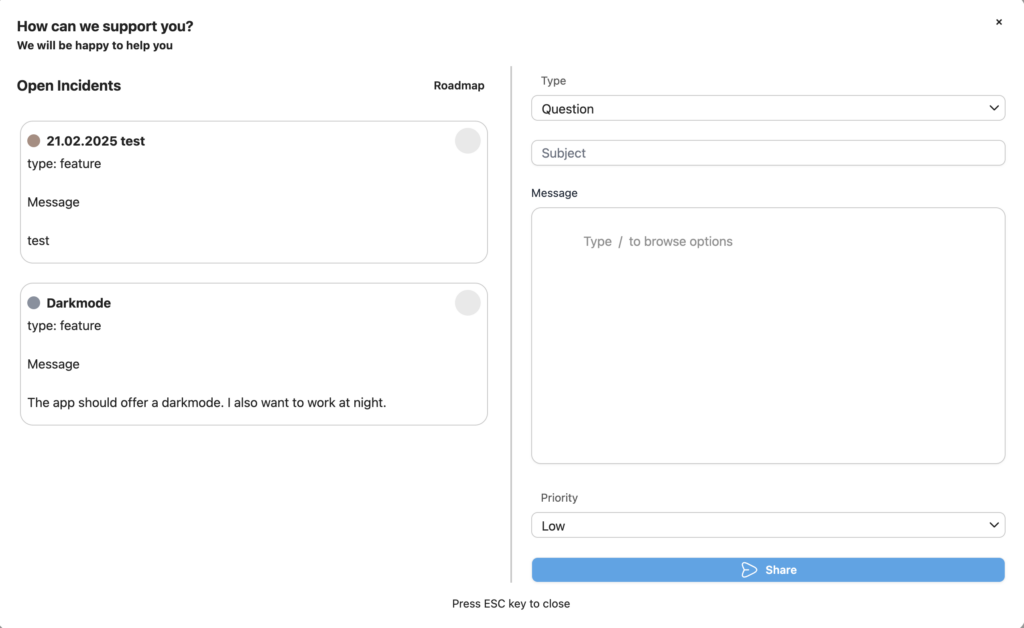The width and height of the screenshot is (1024, 628).
Task: Click the chevron arrow of the Priority select
Action: coord(994,525)
